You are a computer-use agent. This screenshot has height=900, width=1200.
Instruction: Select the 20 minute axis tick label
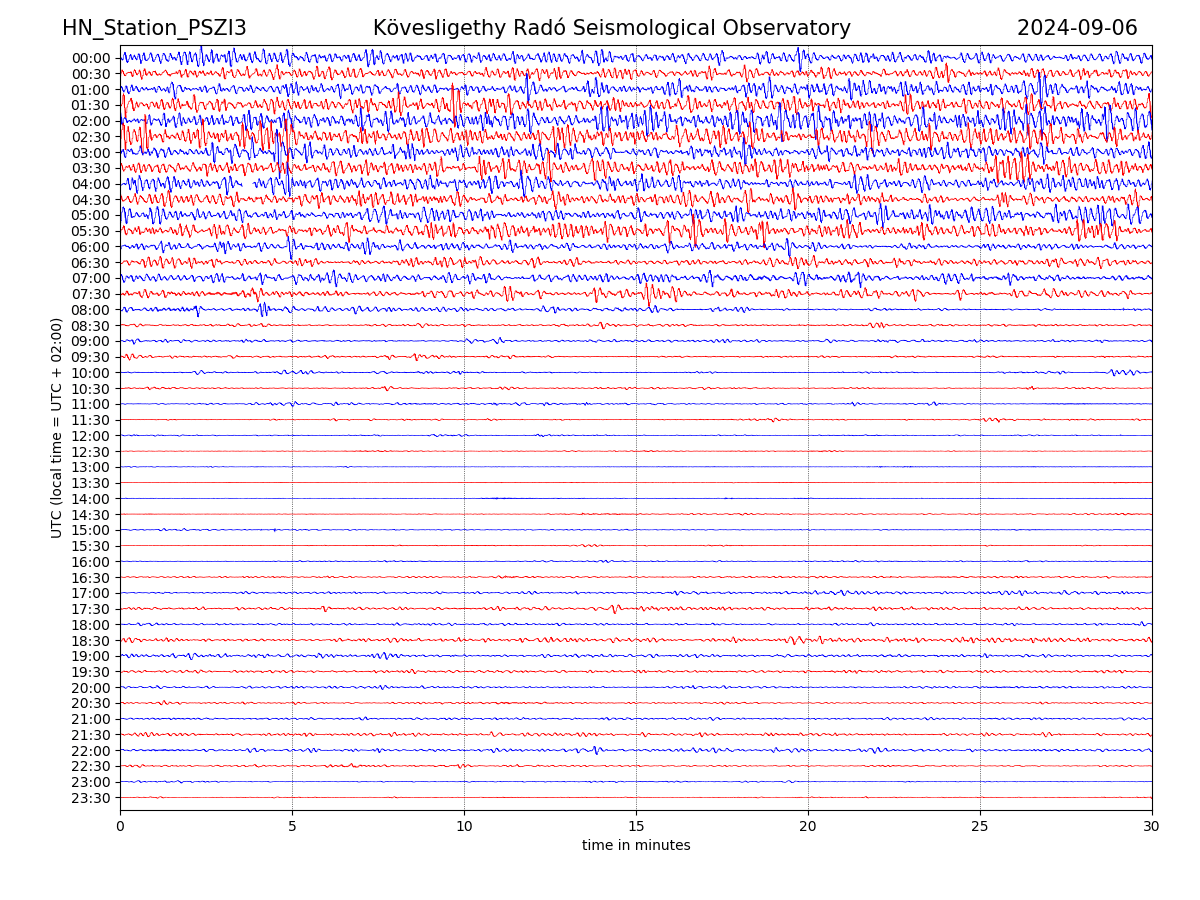pos(808,826)
